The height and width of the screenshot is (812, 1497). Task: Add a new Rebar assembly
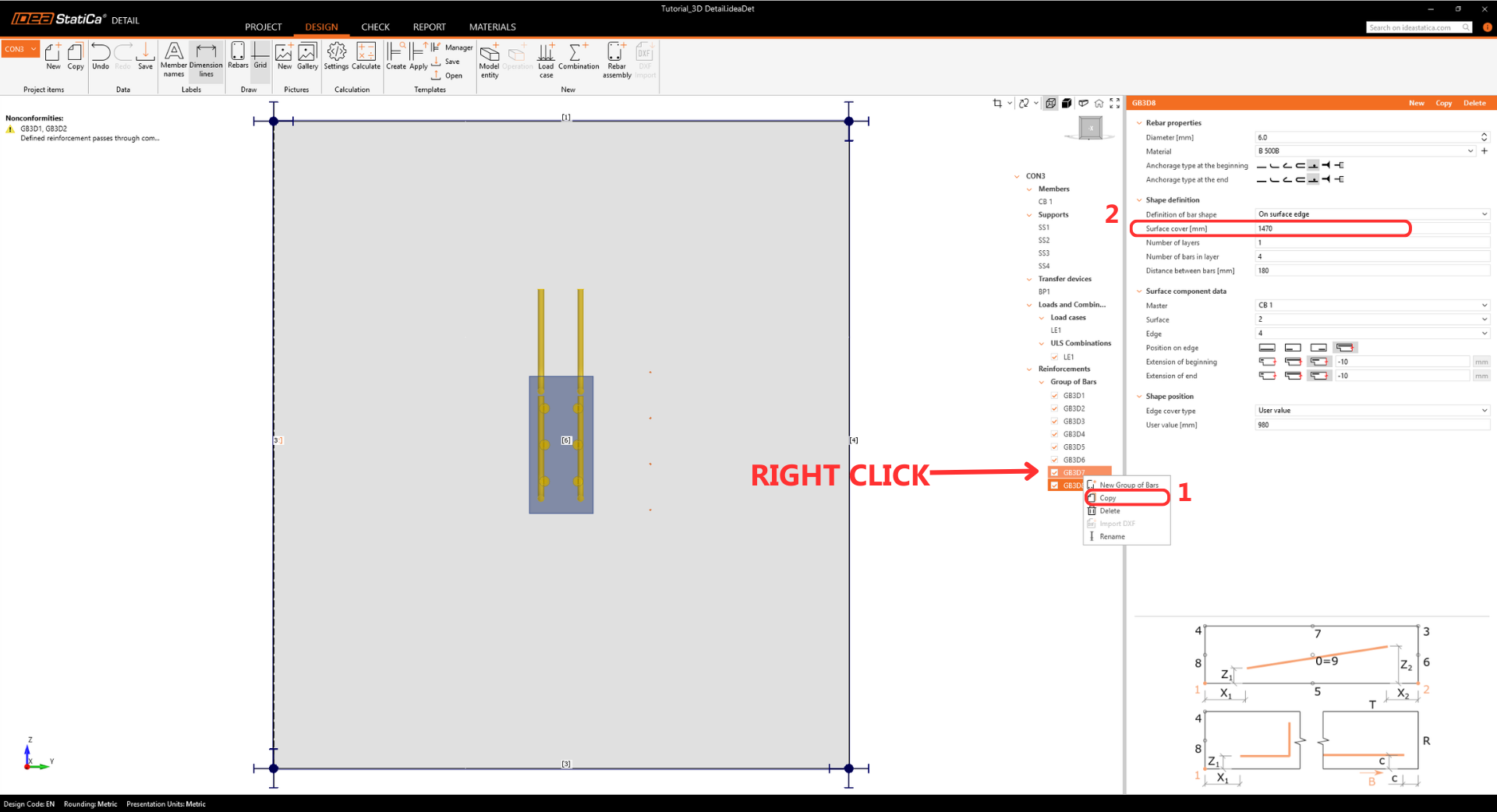click(617, 60)
